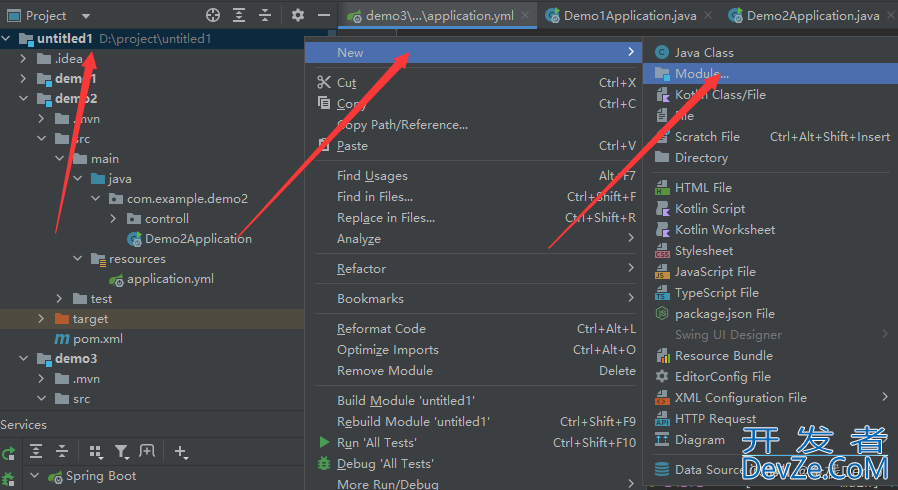
Task: Click the JavaScript File icon
Action: pyautogui.click(x=662, y=272)
